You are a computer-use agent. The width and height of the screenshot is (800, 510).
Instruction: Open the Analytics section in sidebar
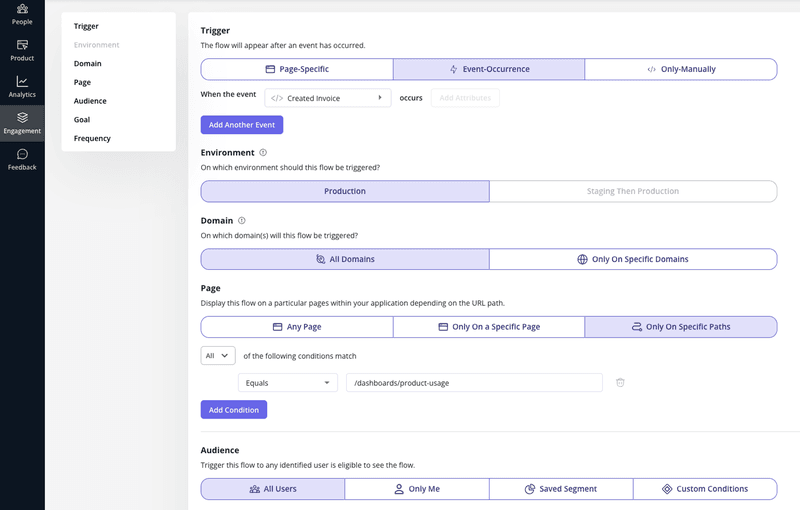coord(22,87)
